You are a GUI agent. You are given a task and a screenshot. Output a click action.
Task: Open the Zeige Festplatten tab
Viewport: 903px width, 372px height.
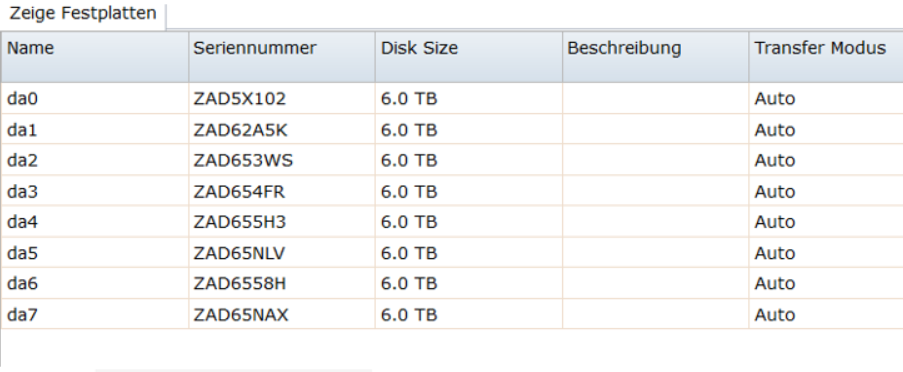point(83,14)
